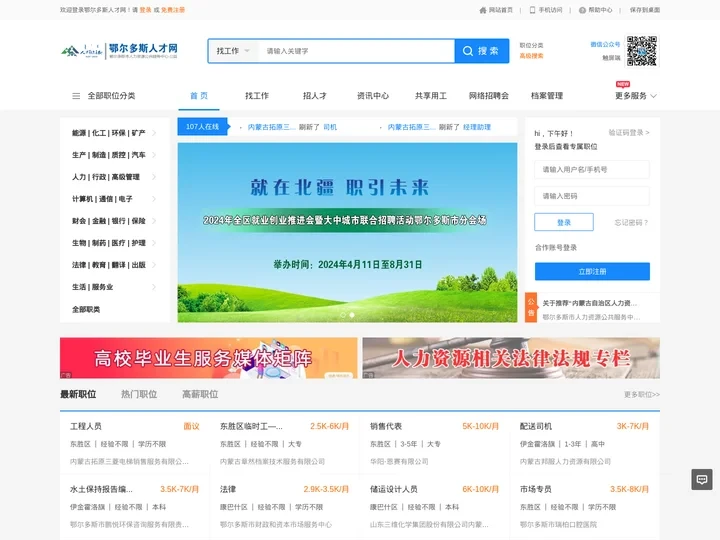Click the help center icon
This screenshot has height=540, width=720.
[582, 10]
